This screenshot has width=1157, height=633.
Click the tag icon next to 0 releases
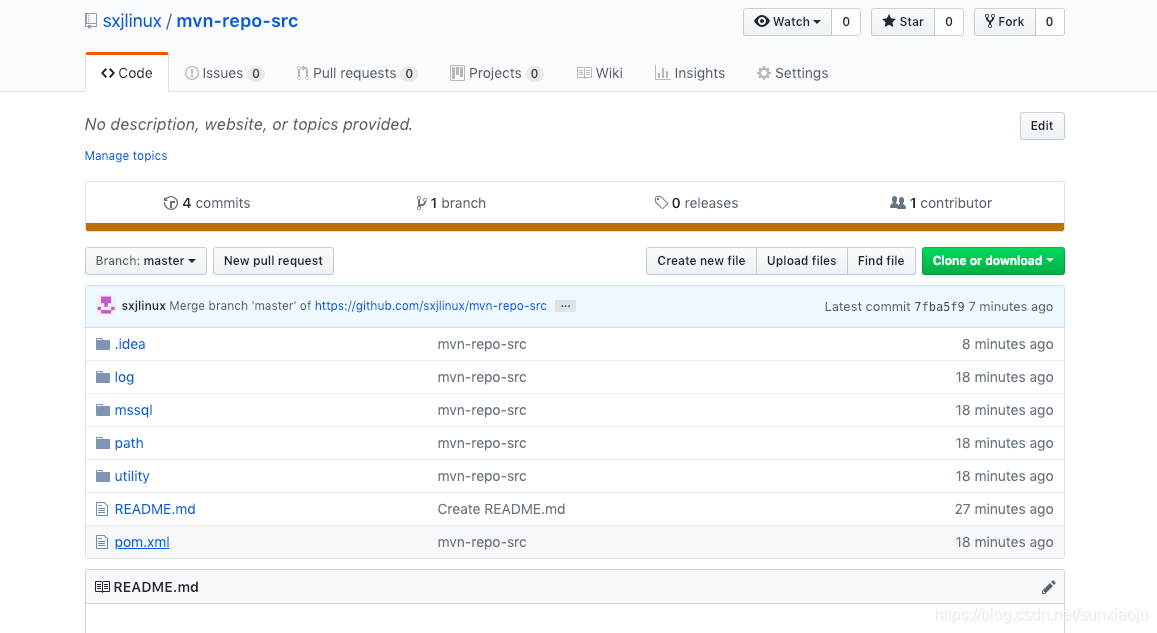pos(661,202)
